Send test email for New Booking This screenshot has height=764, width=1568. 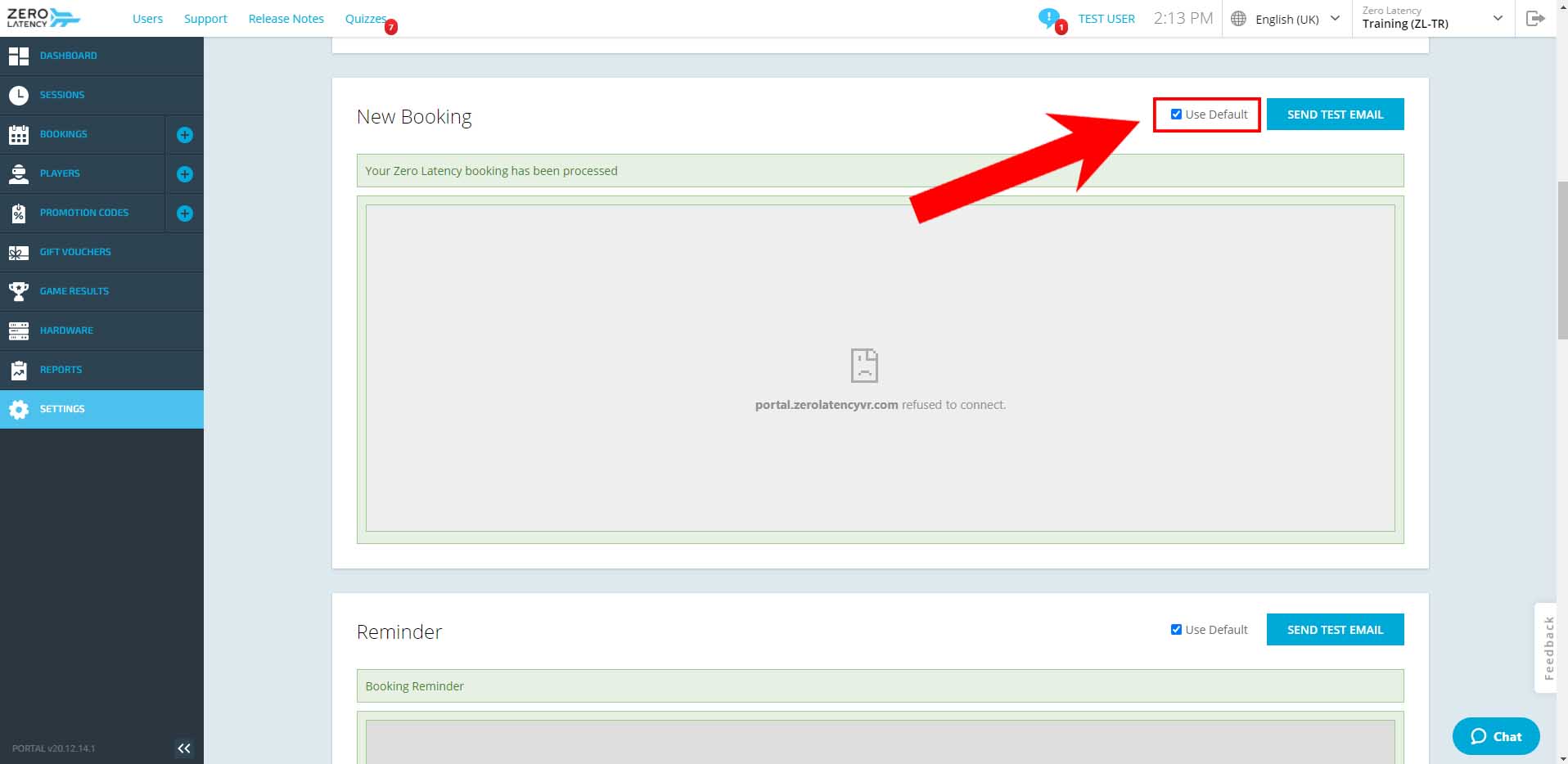[1335, 115]
